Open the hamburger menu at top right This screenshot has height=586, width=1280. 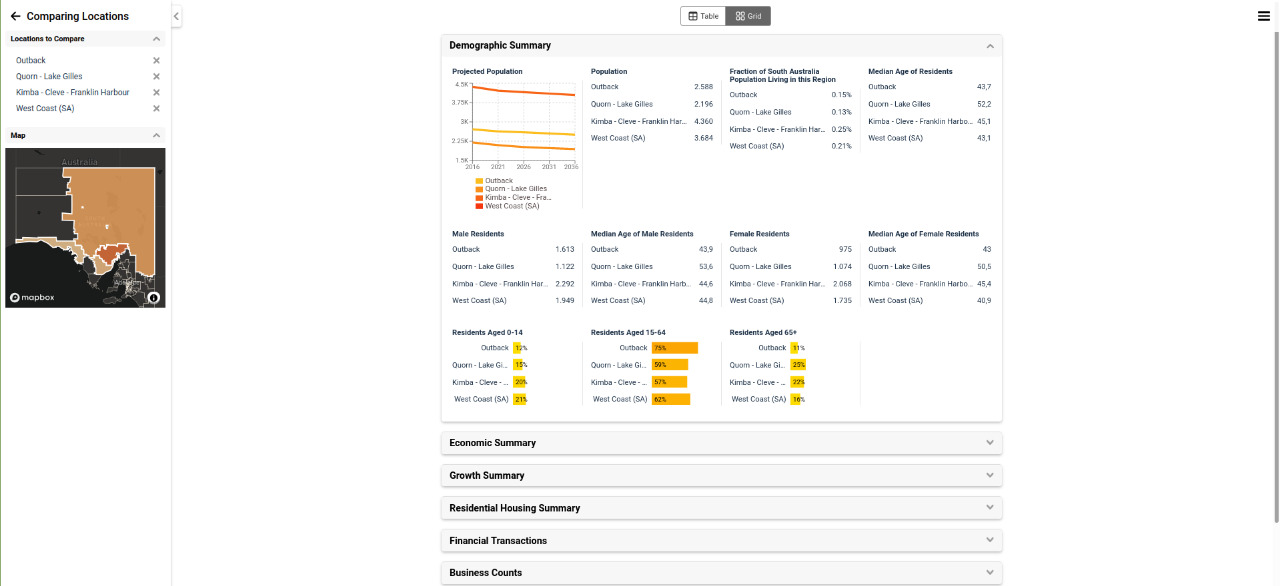click(1264, 16)
